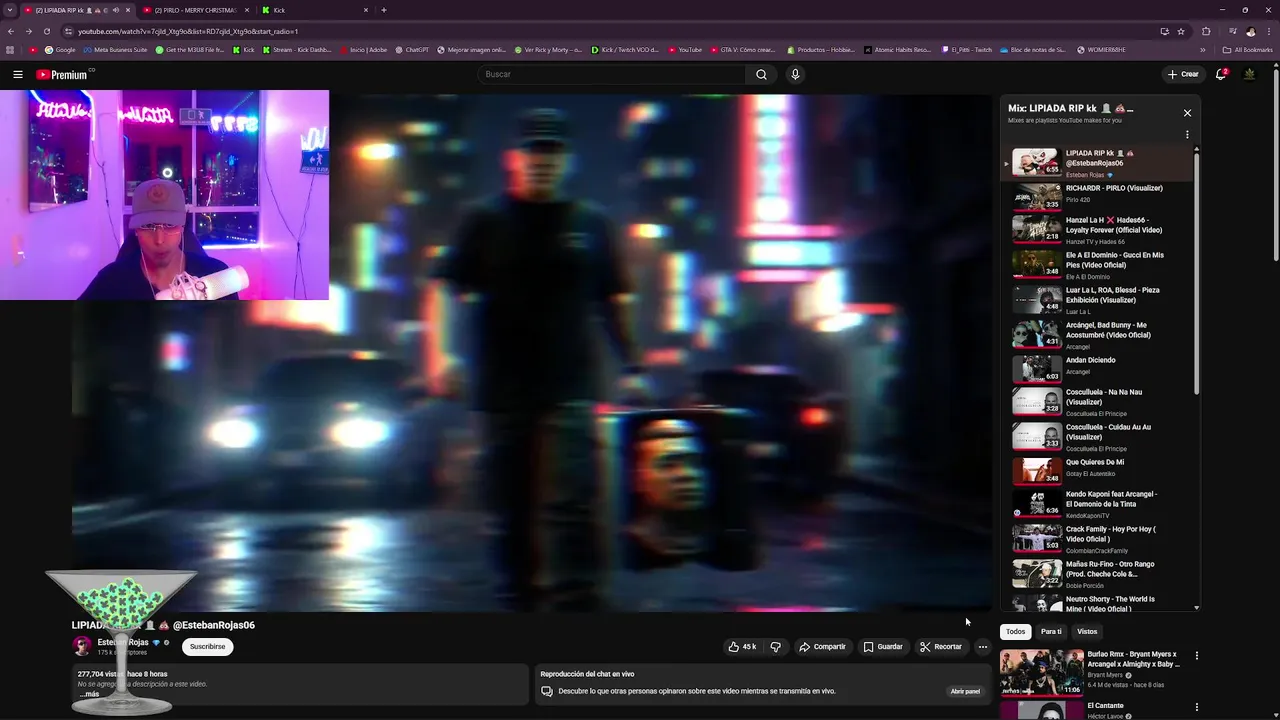
Task: Play Hanzel La H Loyalty Forever video
Action: coord(1100,230)
